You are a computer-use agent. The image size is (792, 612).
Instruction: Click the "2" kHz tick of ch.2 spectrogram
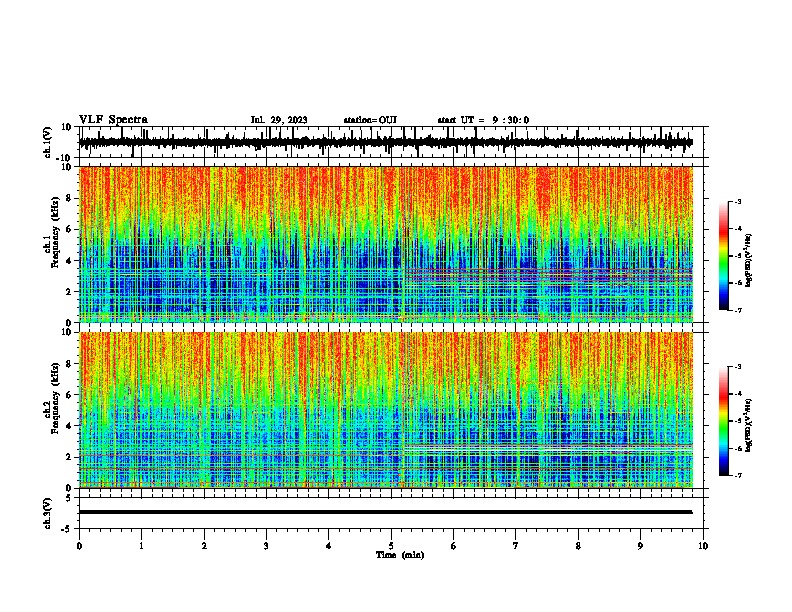[x=69, y=457]
